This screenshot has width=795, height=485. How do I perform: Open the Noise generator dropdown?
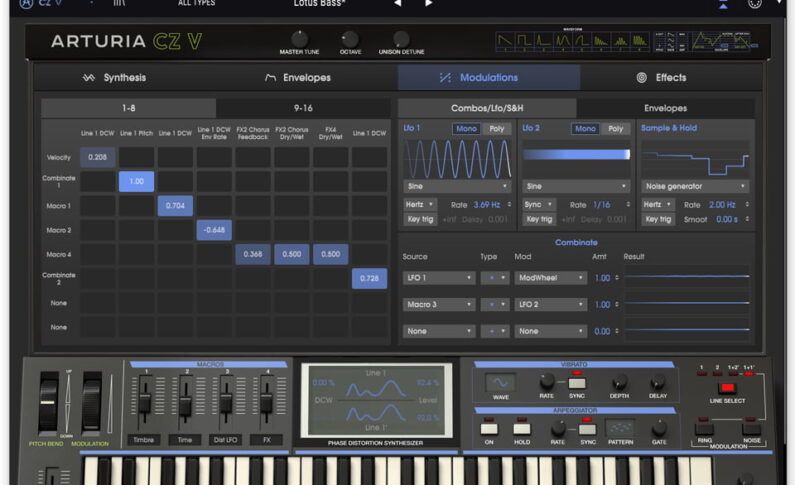[x=695, y=186]
